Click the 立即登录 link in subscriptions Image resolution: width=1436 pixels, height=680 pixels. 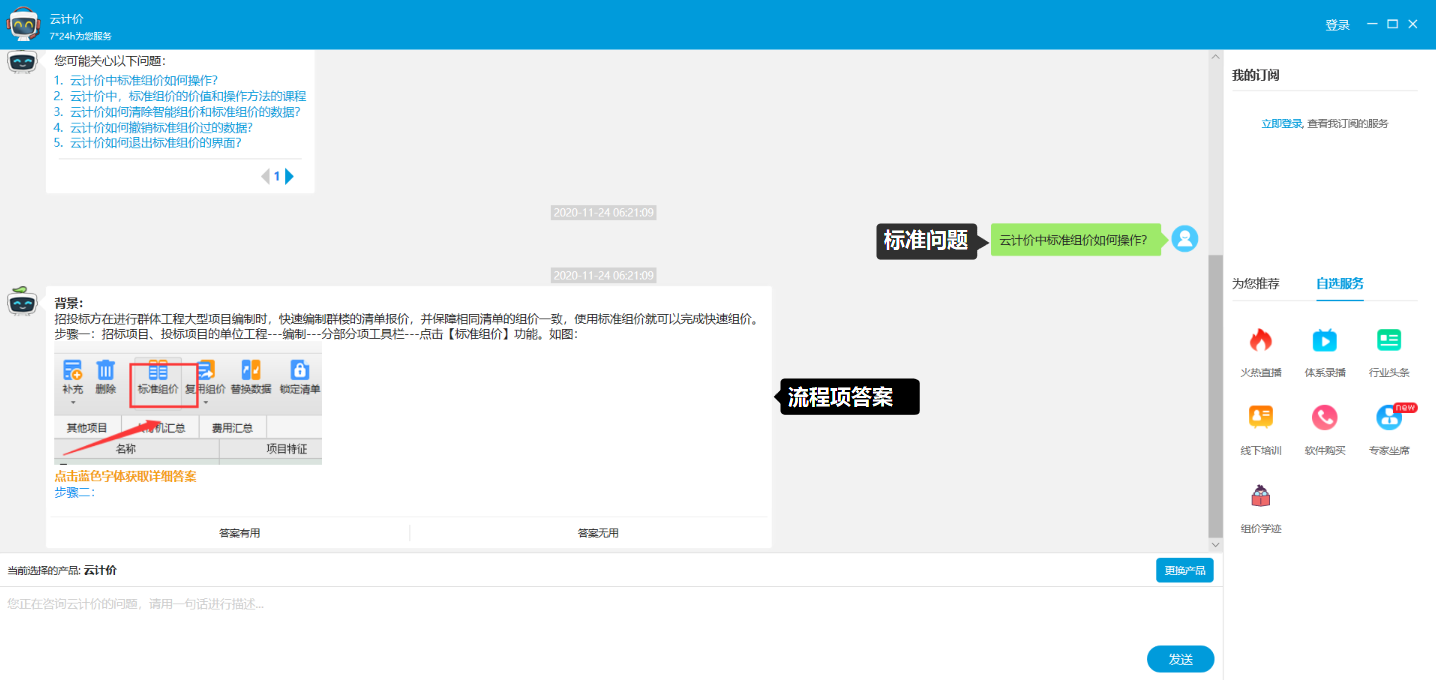point(1282,124)
